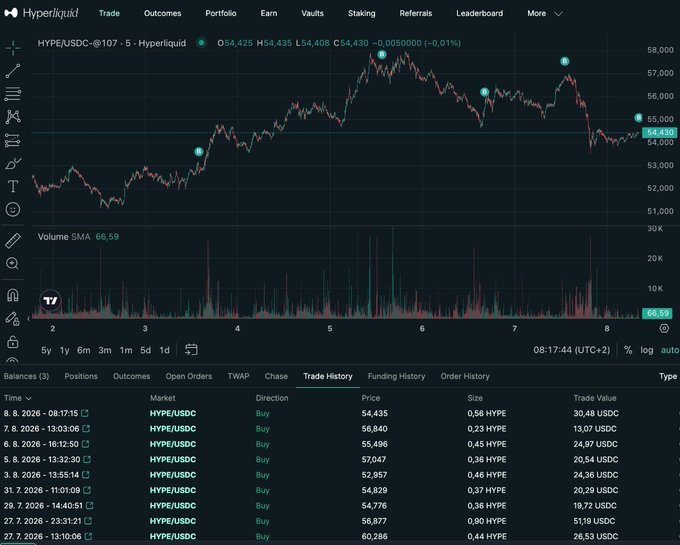The image size is (680, 545).
Task: Click HYPE/USDC market in 8. 8. 2026 row
Action: tap(173, 413)
